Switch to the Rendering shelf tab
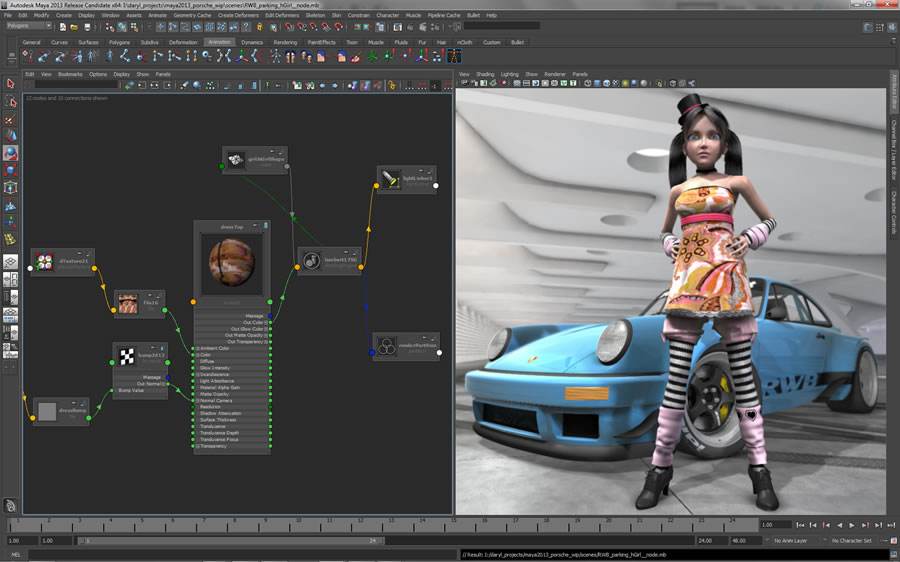 point(285,42)
